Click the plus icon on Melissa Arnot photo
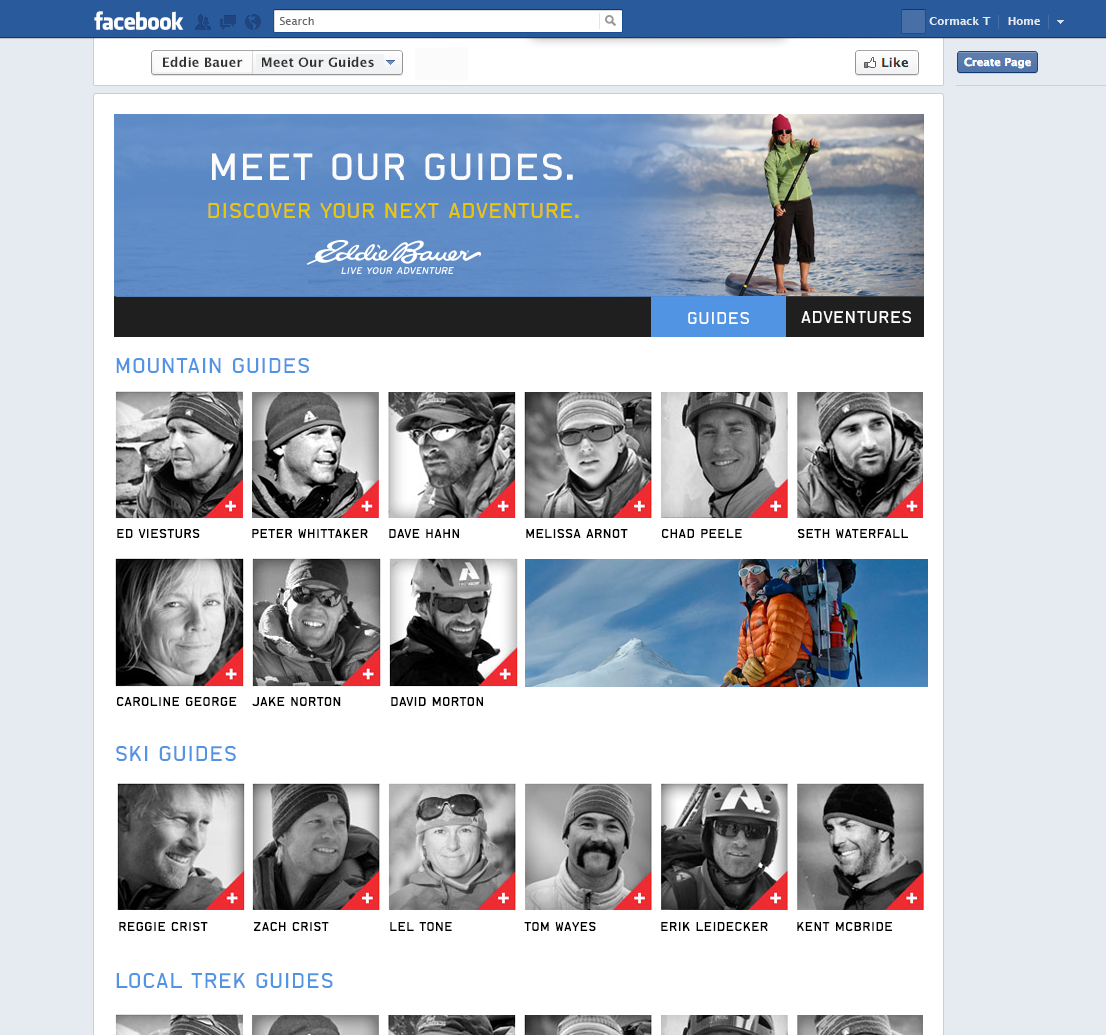This screenshot has height=1035, width=1106. [x=639, y=506]
